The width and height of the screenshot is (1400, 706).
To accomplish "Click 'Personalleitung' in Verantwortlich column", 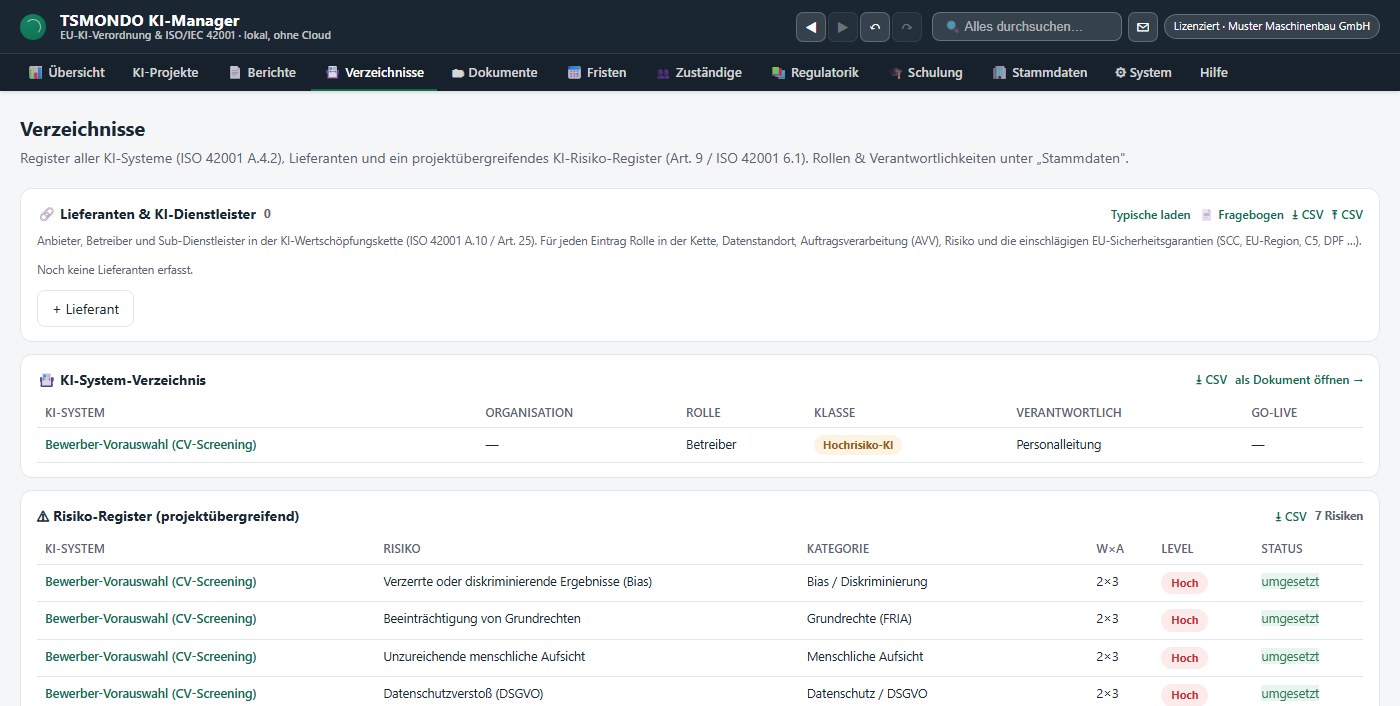I will [1059, 445].
